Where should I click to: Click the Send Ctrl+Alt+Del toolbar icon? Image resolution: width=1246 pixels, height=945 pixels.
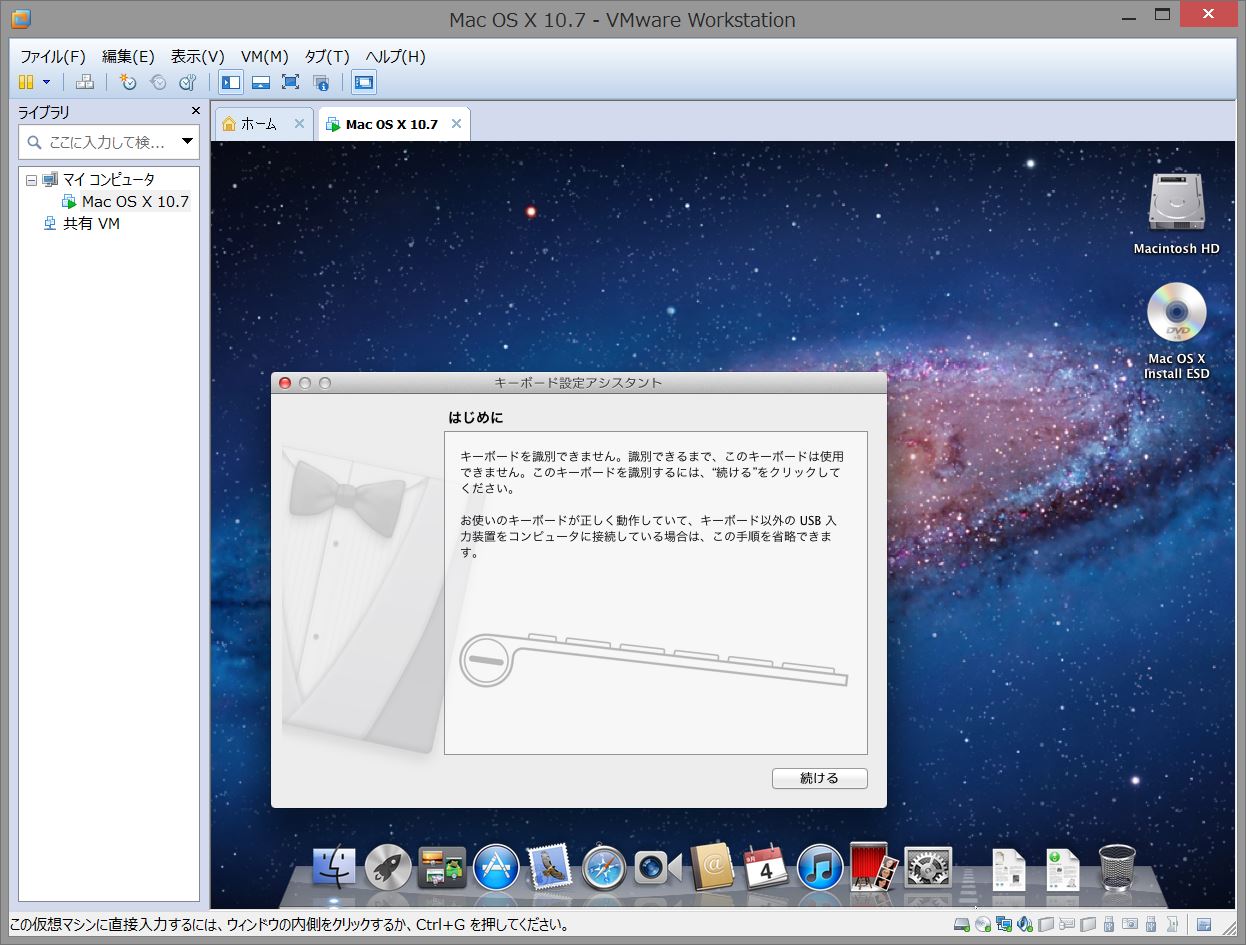(x=85, y=82)
